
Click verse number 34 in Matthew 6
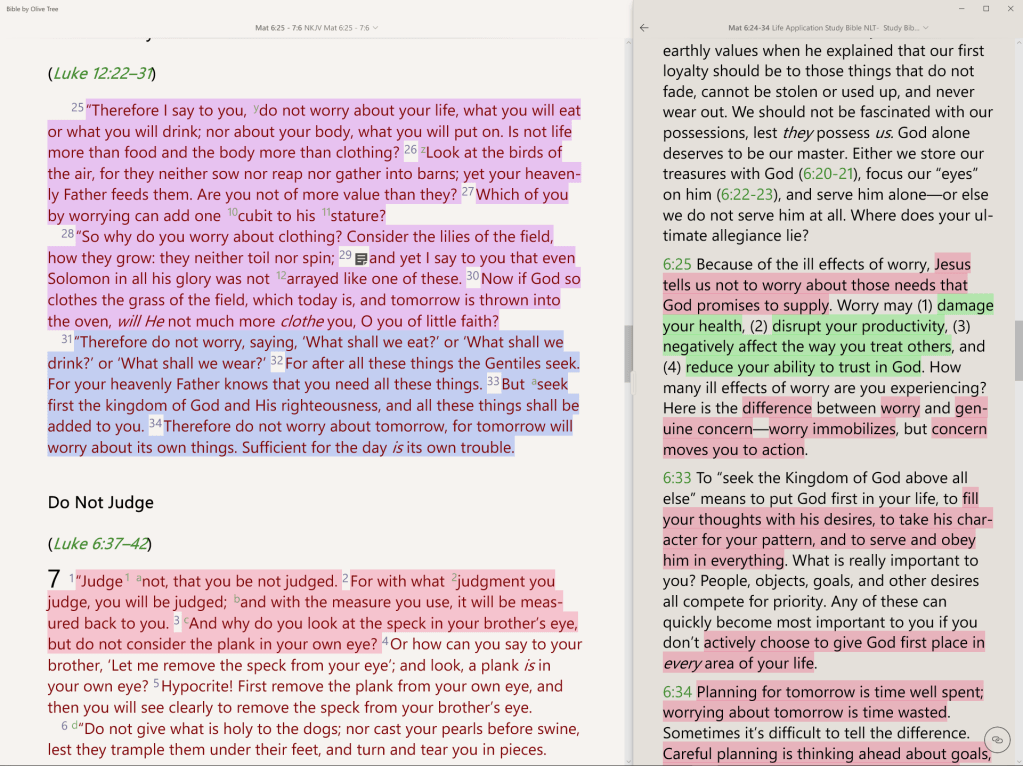pyautogui.click(x=155, y=423)
